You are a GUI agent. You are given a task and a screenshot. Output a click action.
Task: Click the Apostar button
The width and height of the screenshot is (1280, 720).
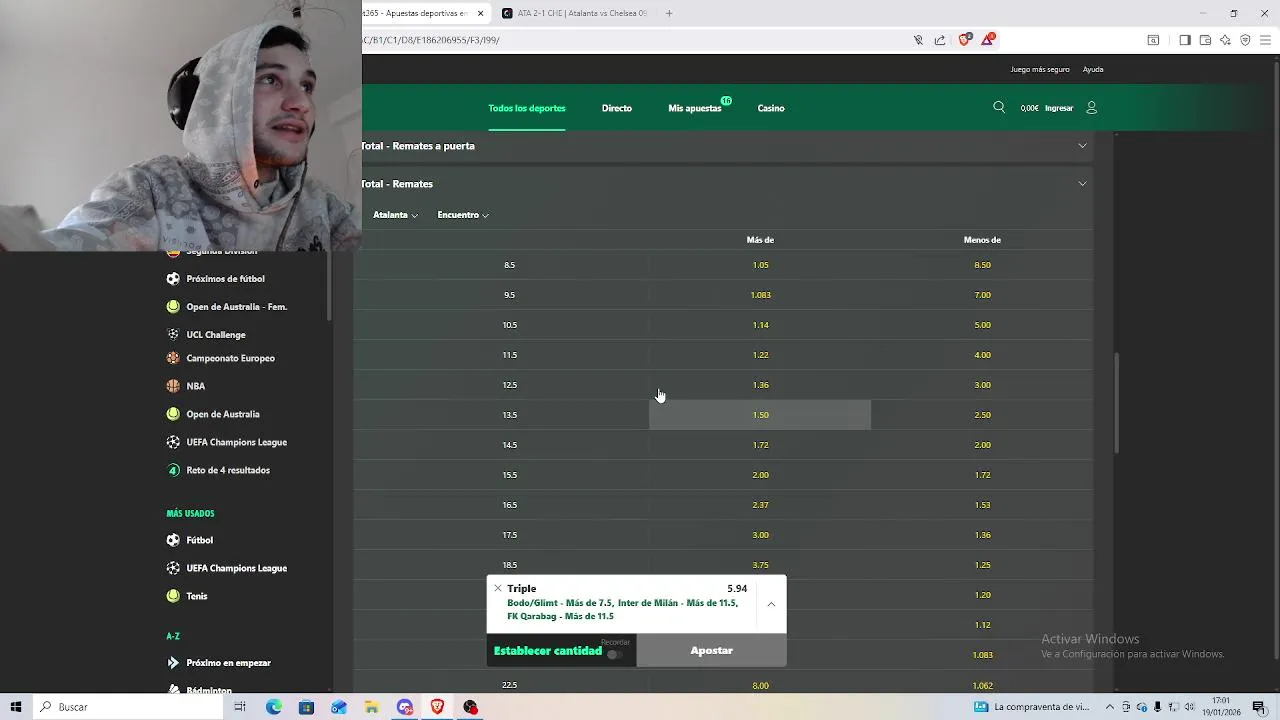(x=712, y=650)
